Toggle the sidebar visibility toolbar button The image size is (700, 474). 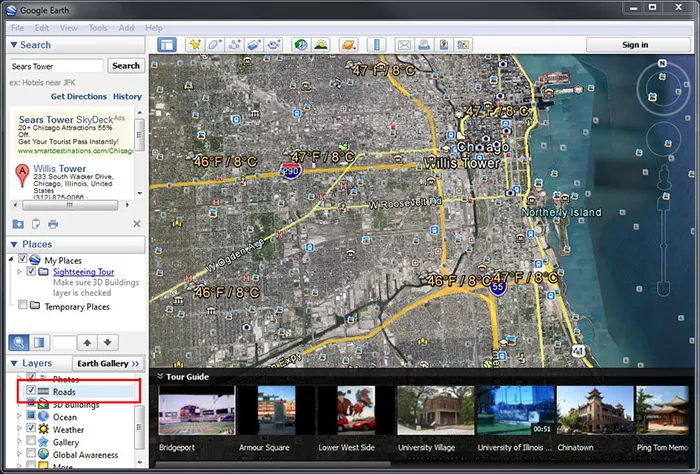(167, 45)
